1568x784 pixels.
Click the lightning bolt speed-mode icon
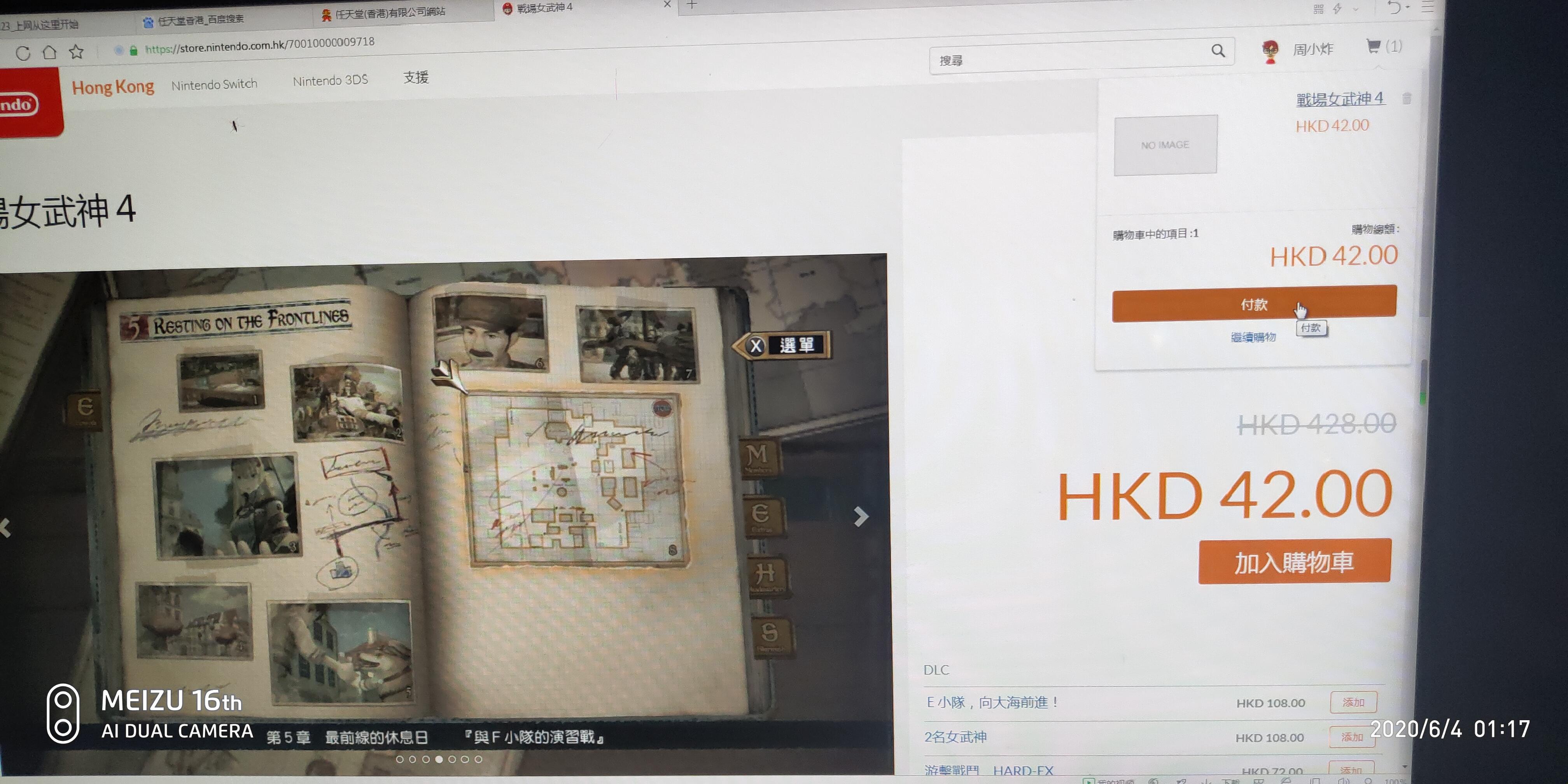pyautogui.click(x=1337, y=9)
